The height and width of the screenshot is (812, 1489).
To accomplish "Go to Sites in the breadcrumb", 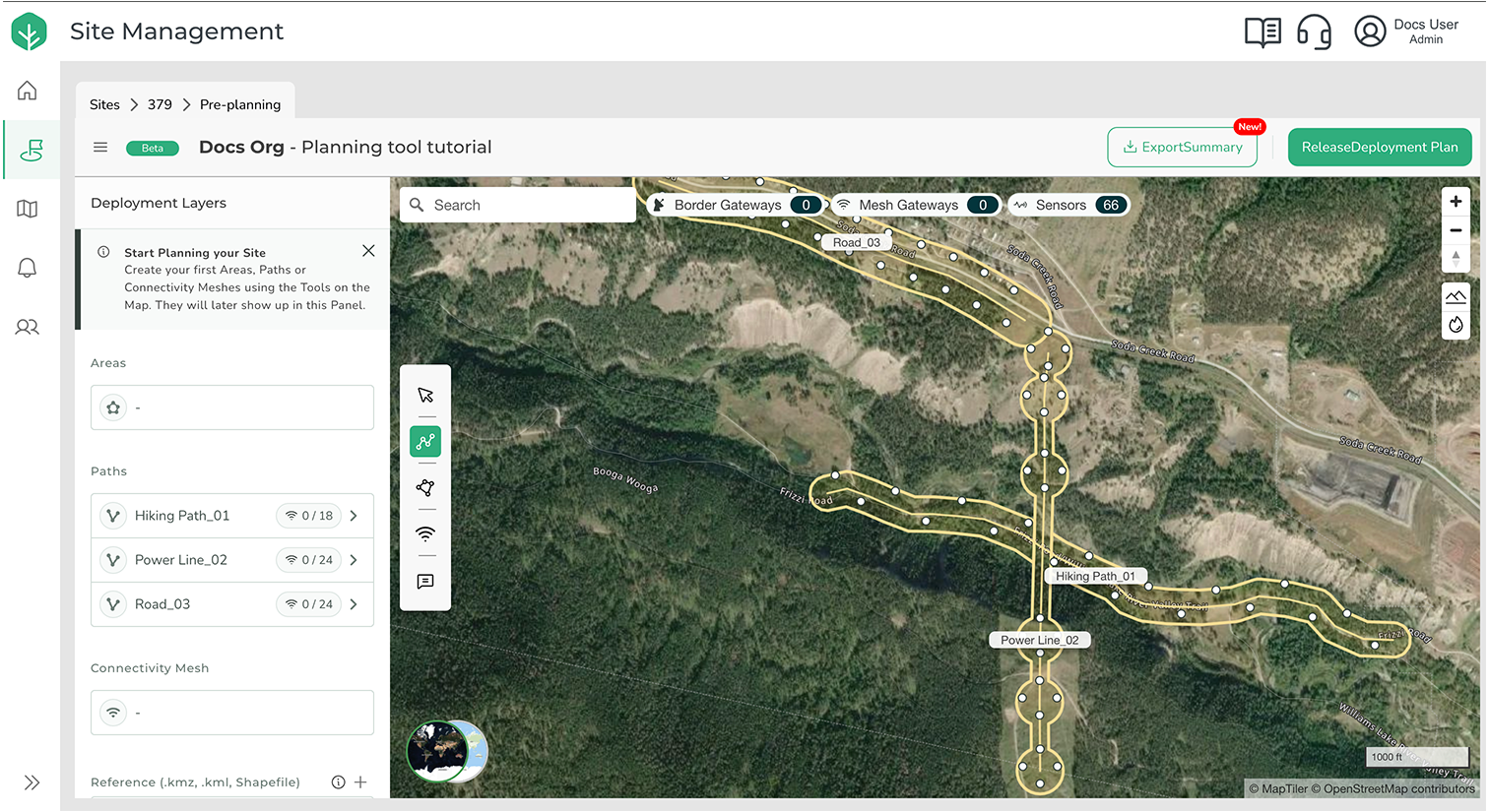I will (x=104, y=104).
